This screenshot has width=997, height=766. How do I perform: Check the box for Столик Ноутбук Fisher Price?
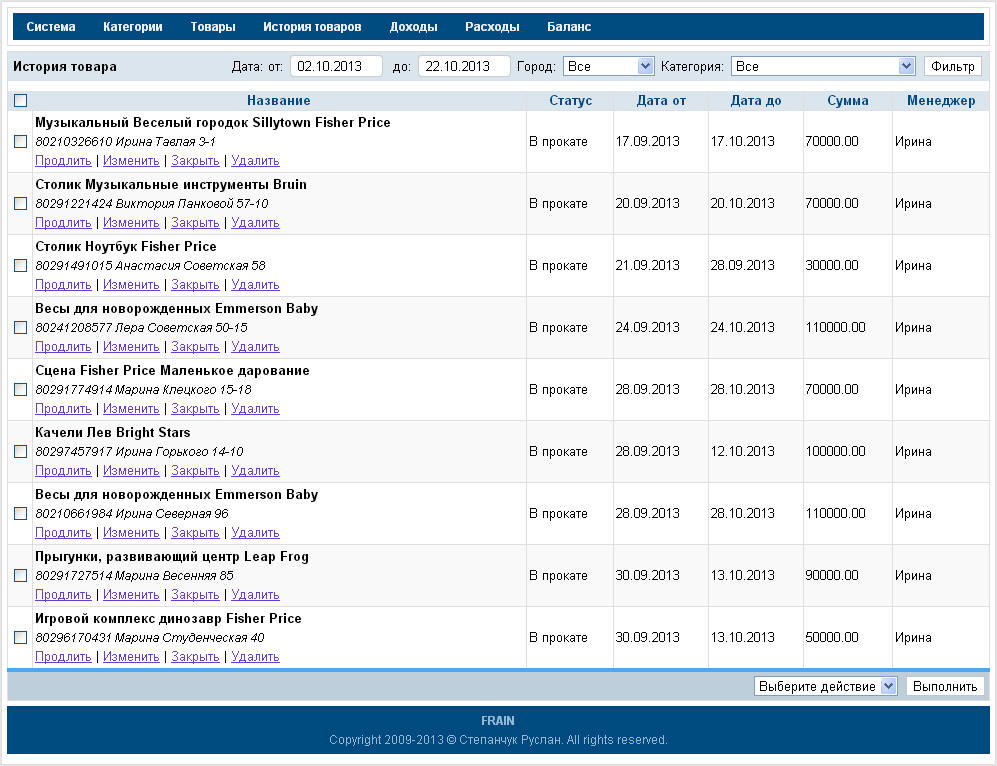[x=21, y=266]
